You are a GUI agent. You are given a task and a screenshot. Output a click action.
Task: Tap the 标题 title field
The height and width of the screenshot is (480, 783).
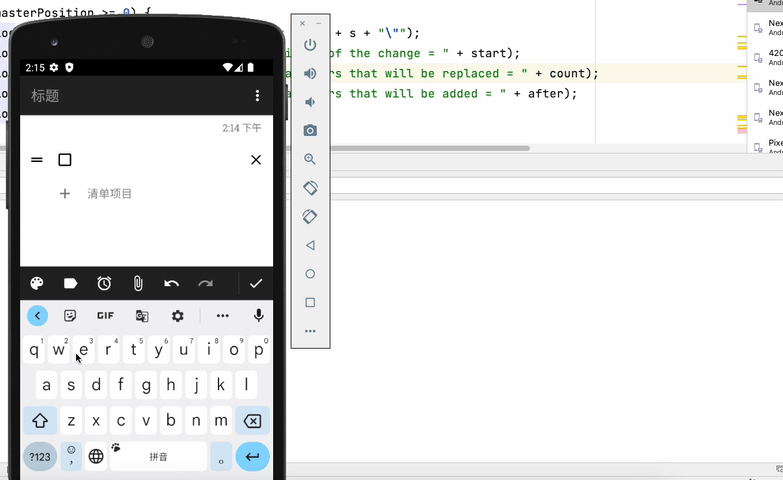pos(46,96)
